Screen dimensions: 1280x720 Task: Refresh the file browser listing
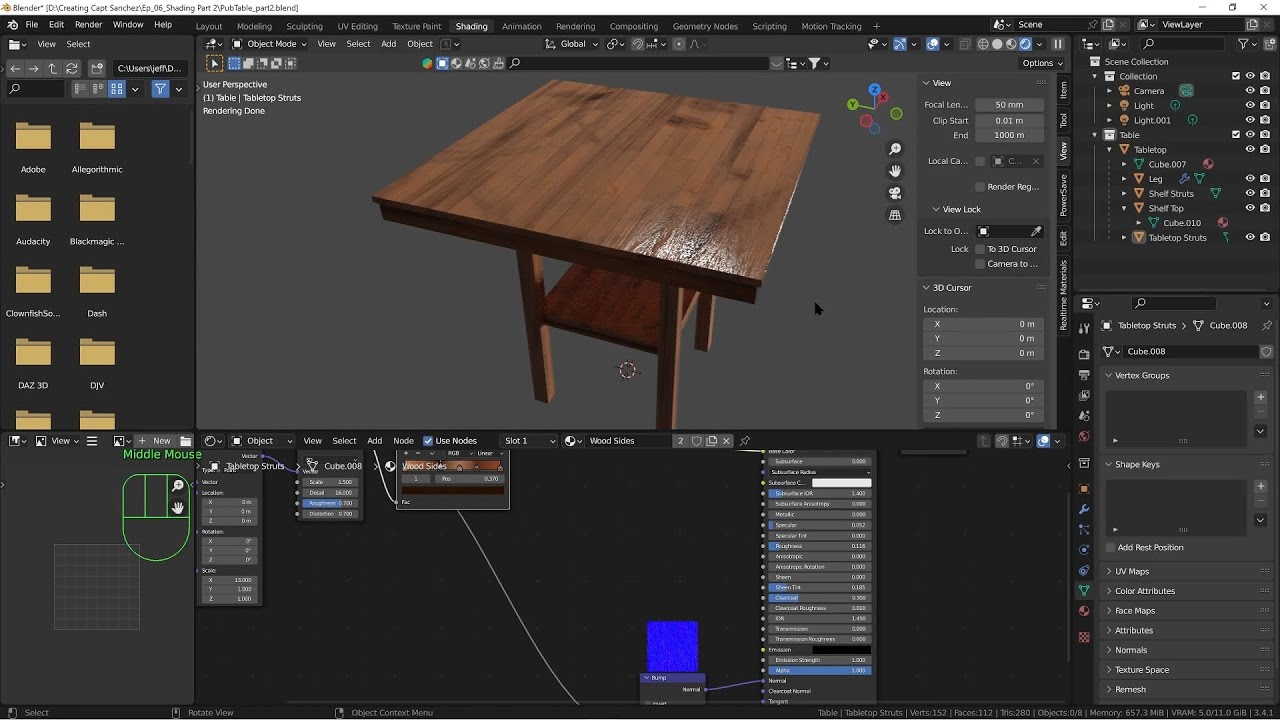click(72, 68)
